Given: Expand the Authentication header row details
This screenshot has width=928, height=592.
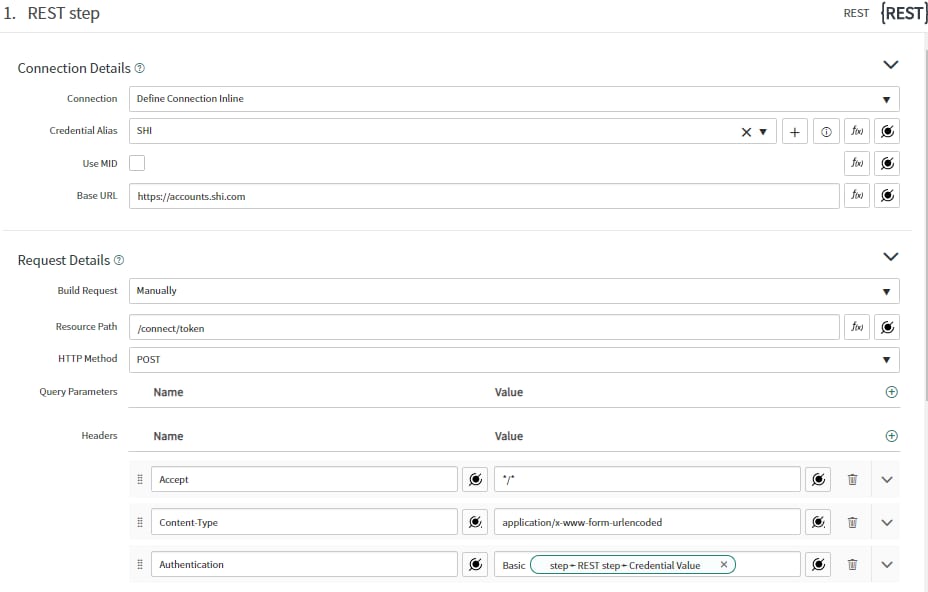Looking at the screenshot, I should coord(885,564).
